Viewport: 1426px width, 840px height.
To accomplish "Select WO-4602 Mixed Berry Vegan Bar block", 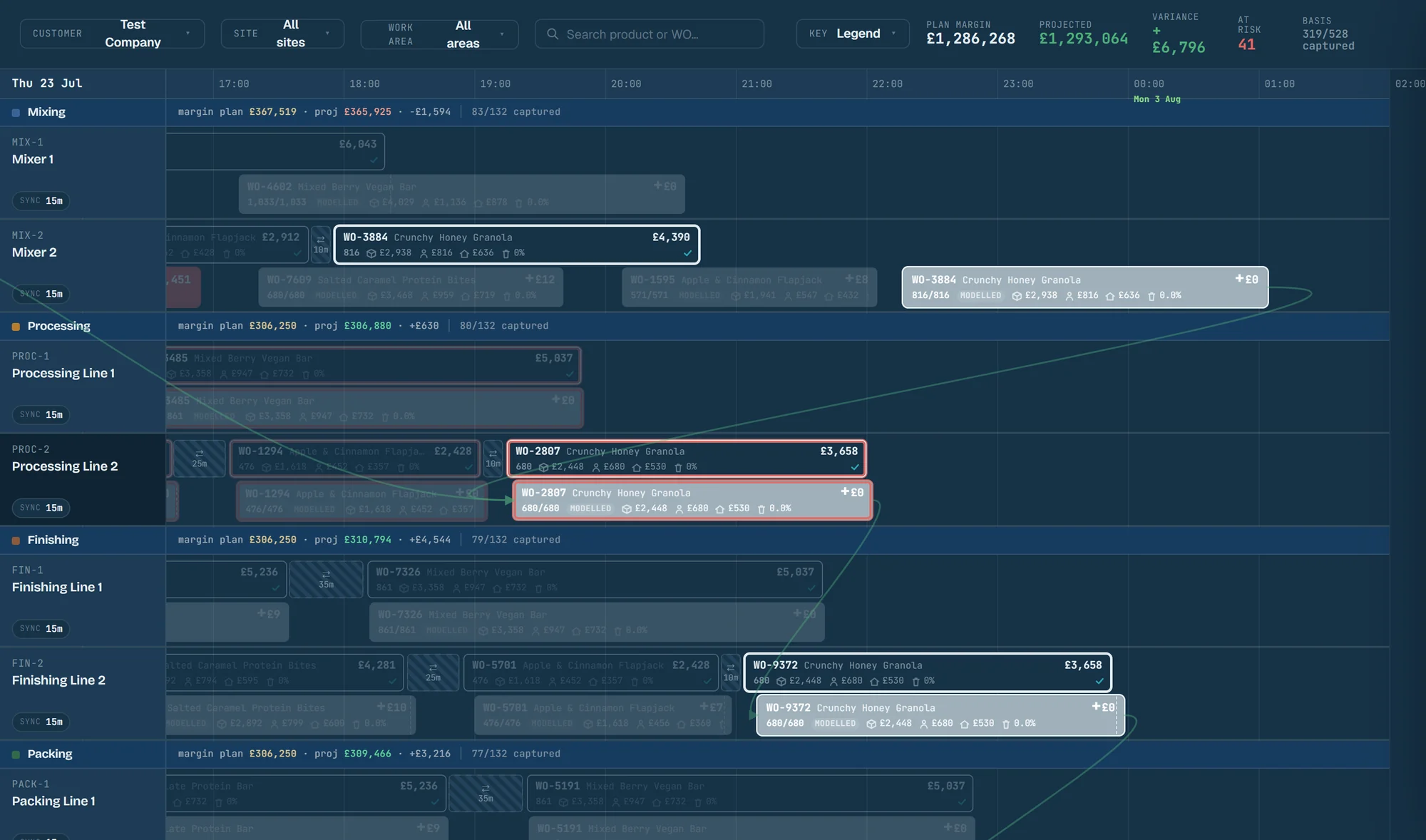I will click(x=461, y=194).
